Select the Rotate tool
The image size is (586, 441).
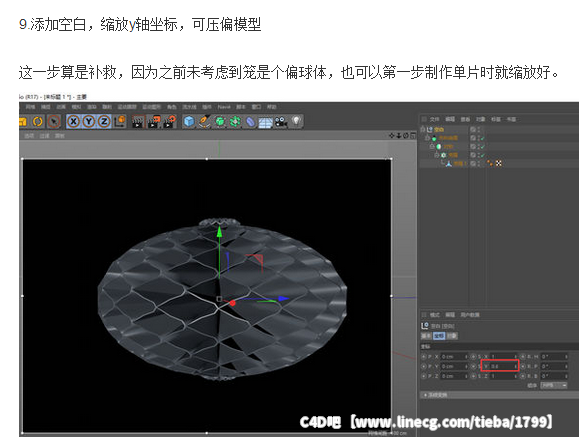click(x=38, y=121)
